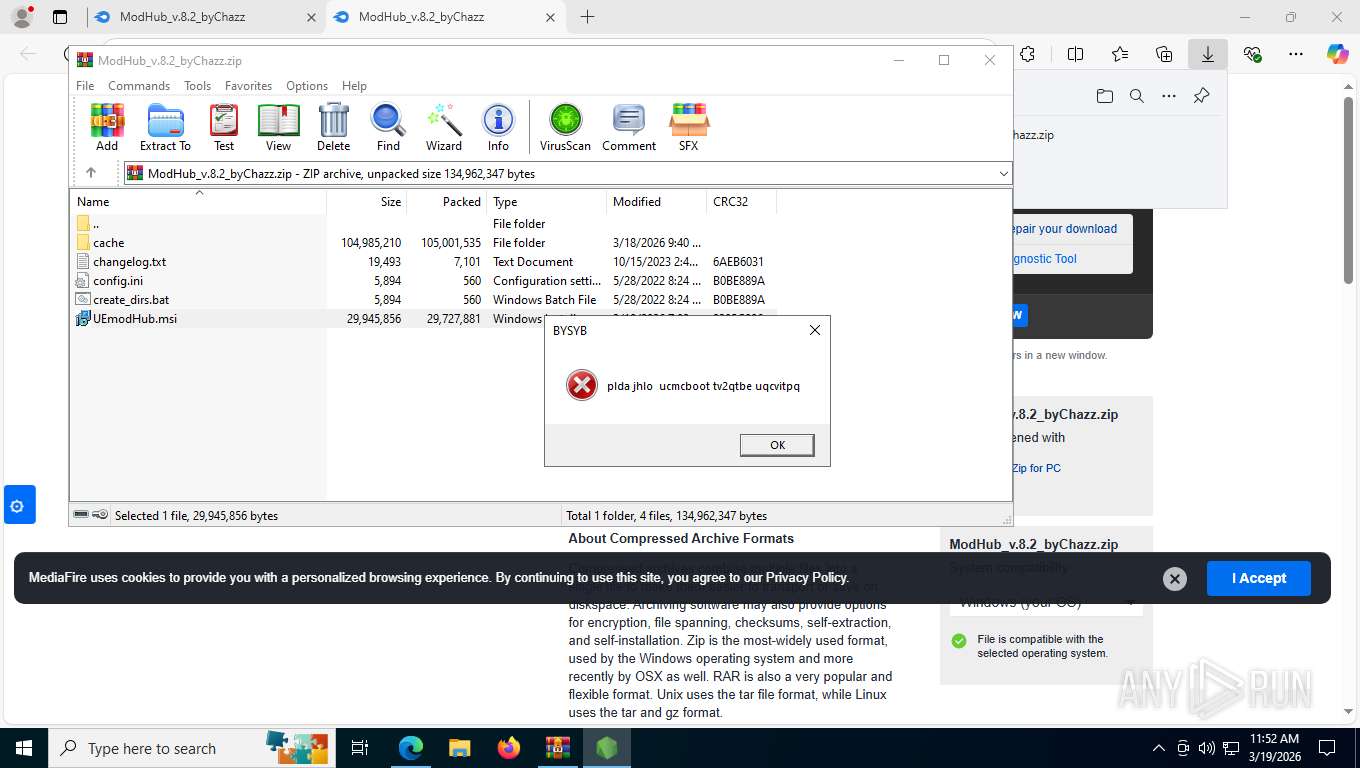Open Copilot icon in Edge

(1338, 54)
